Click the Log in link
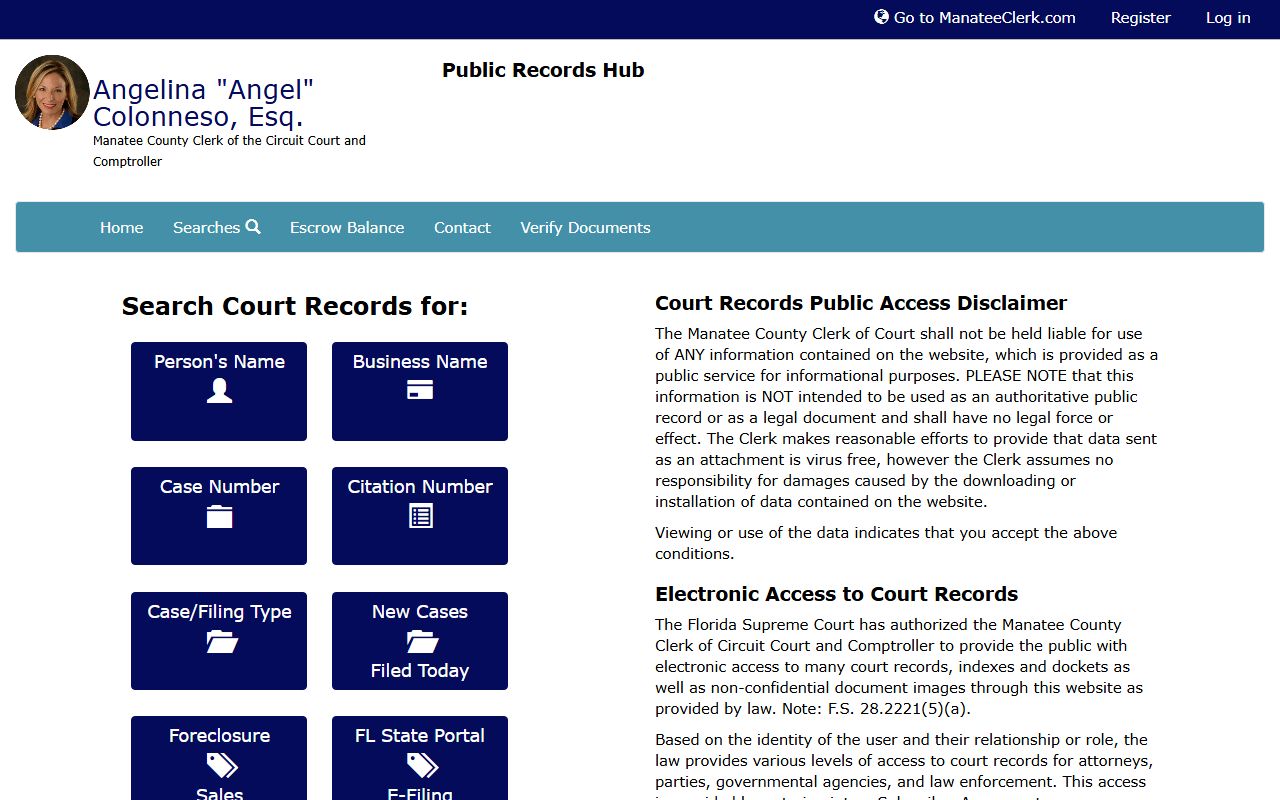 click(x=1228, y=18)
